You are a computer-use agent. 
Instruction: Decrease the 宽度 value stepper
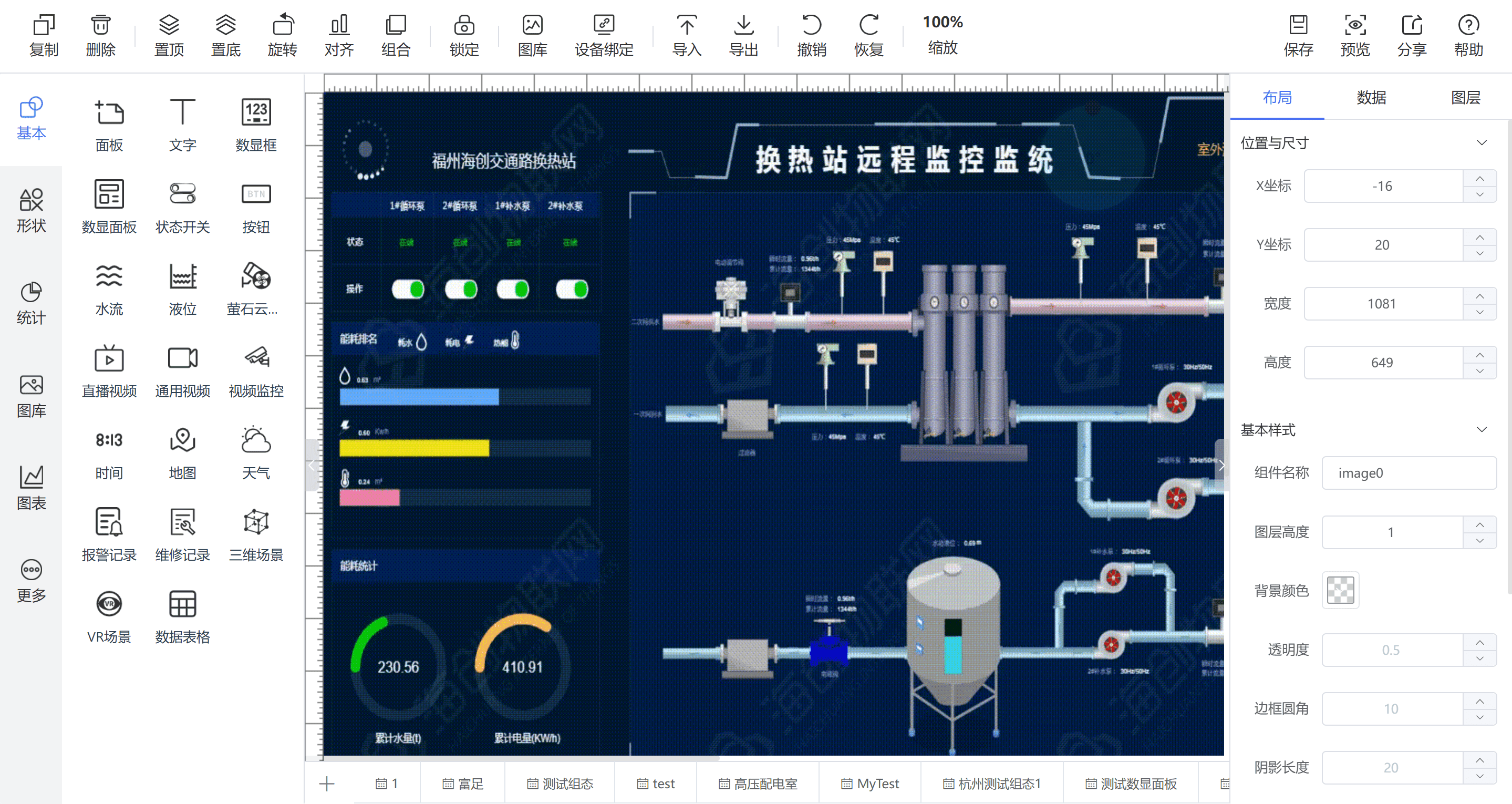click(x=1480, y=312)
